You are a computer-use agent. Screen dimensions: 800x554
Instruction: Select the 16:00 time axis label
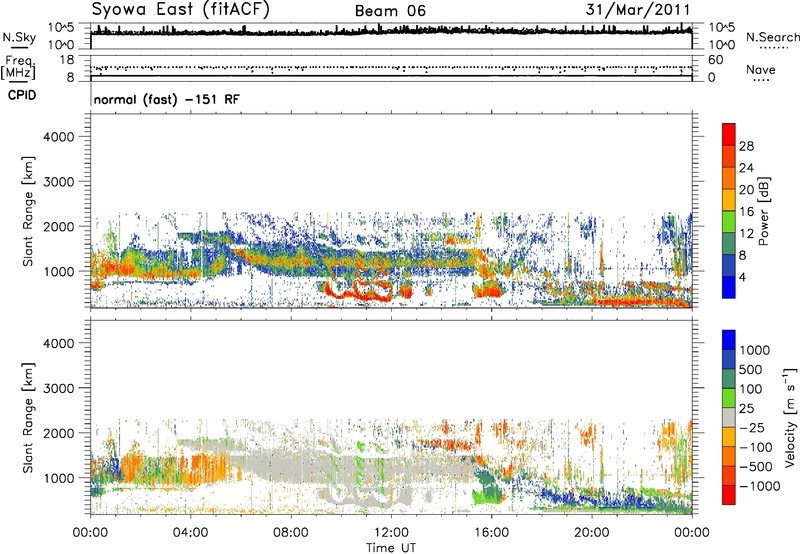(x=491, y=533)
